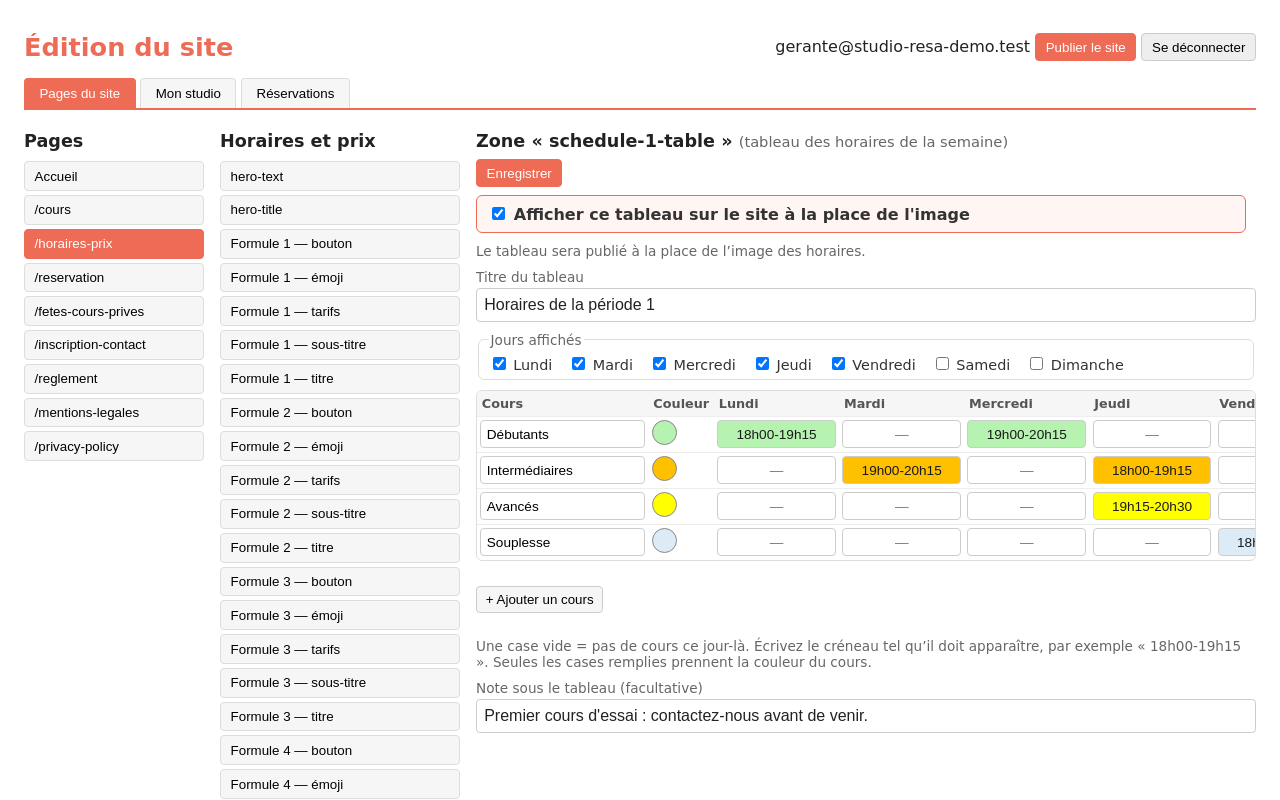Open the /fetes-cours-prives page entry

[x=114, y=311]
